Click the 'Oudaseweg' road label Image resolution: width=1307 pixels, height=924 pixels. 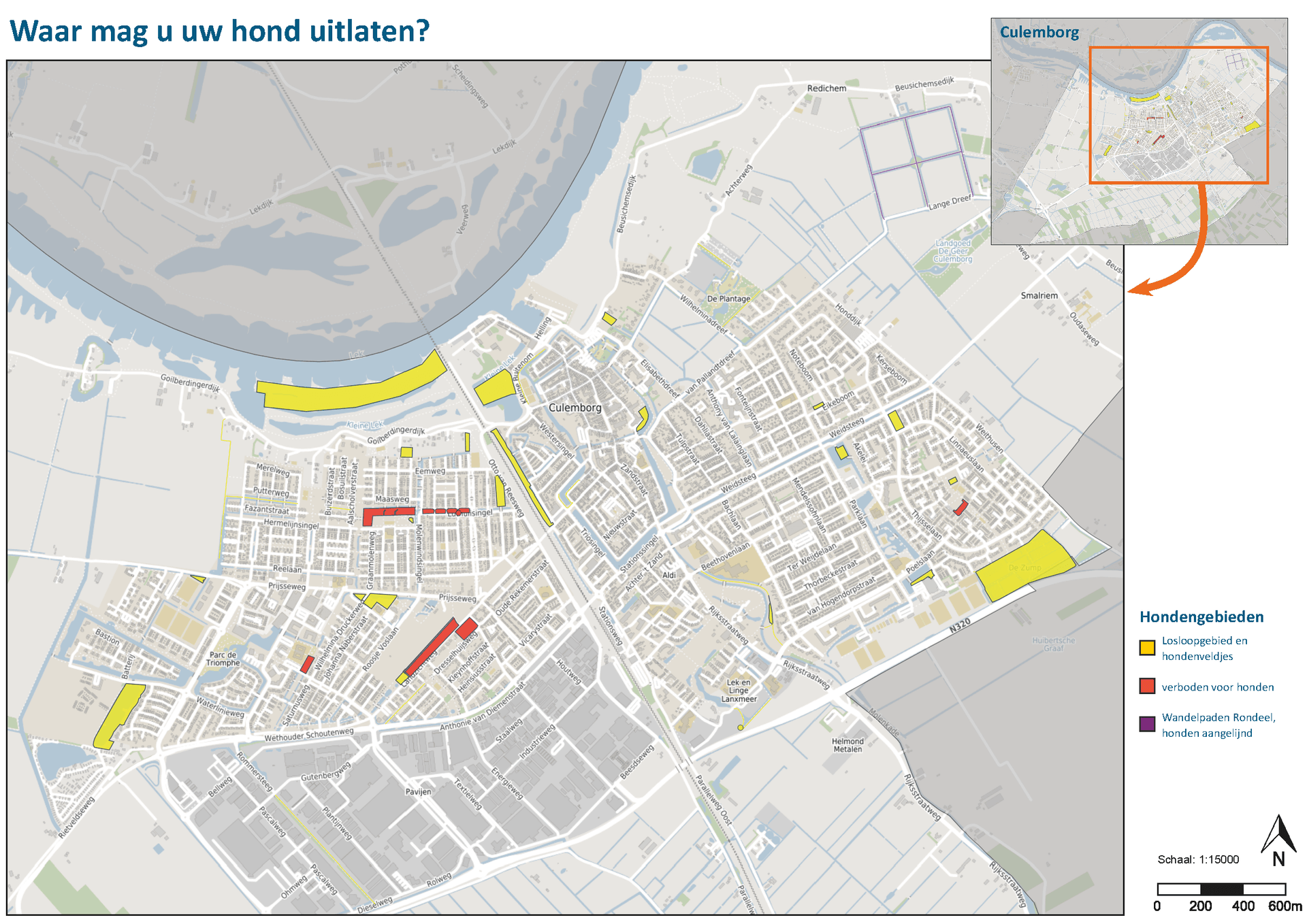click(1084, 329)
